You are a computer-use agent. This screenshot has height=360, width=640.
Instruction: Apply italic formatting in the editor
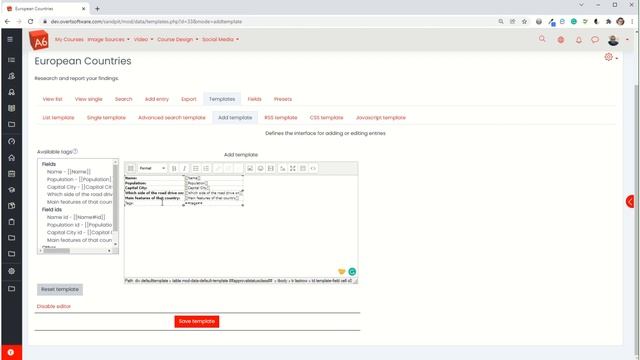pyautogui.click(x=184, y=168)
